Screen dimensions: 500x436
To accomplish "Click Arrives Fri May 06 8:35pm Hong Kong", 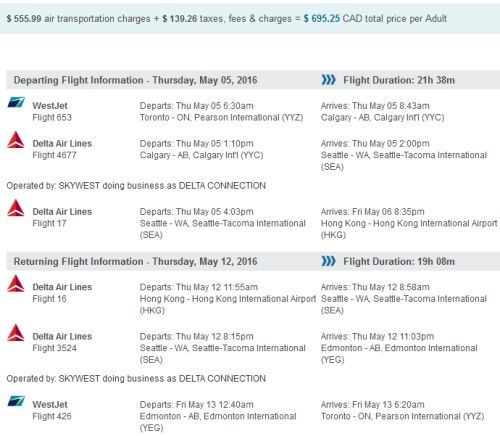I will pyautogui.click(x=409, y=223).
